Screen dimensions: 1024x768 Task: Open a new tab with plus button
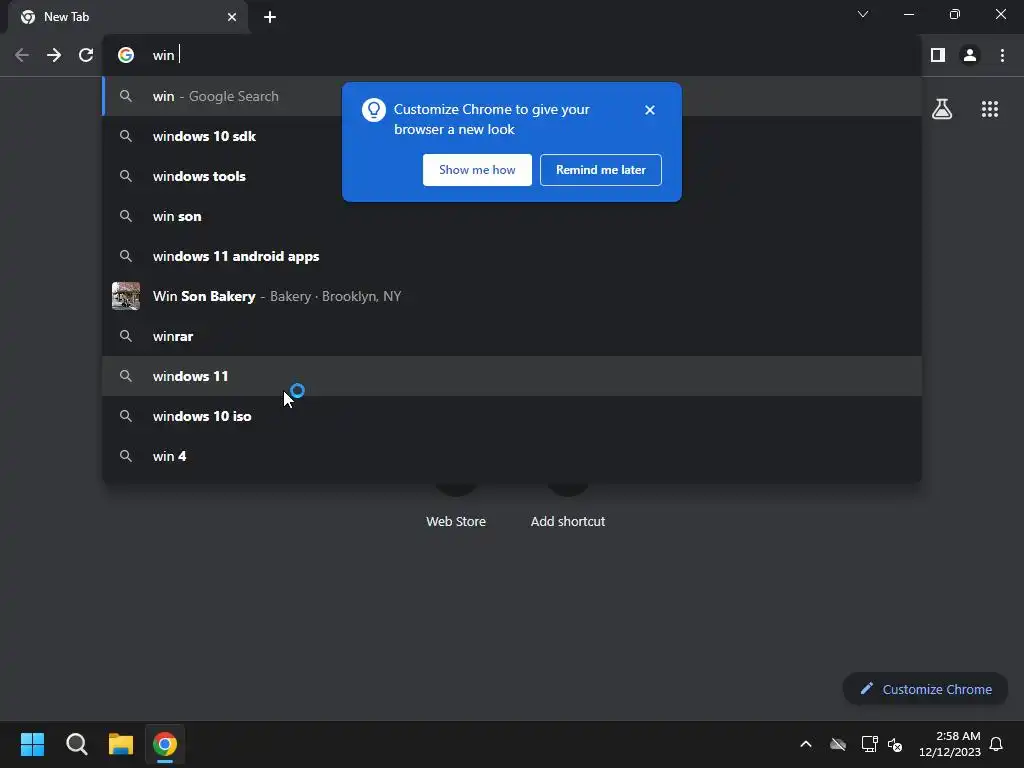pos(270,17)
